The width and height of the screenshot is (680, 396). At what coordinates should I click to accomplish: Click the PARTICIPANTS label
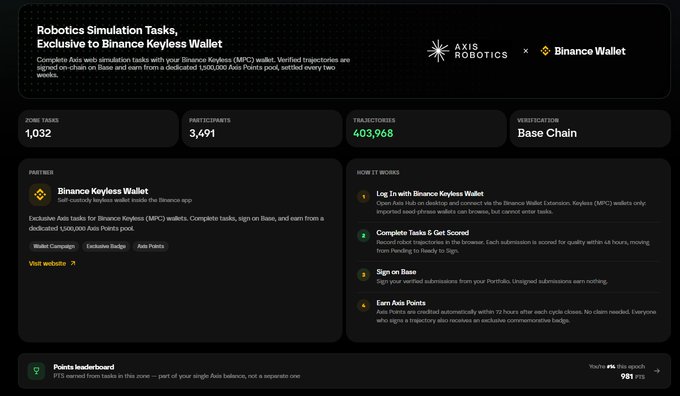pyautogui.click(x=209, y=120)
